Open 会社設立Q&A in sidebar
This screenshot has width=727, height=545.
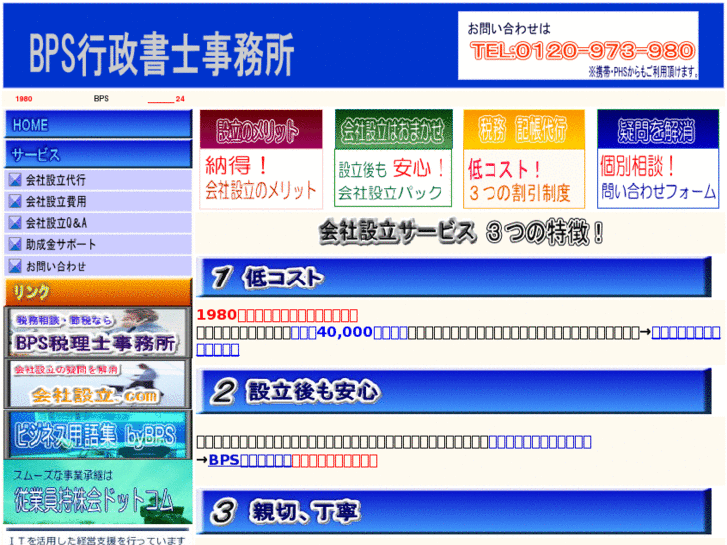98,223
